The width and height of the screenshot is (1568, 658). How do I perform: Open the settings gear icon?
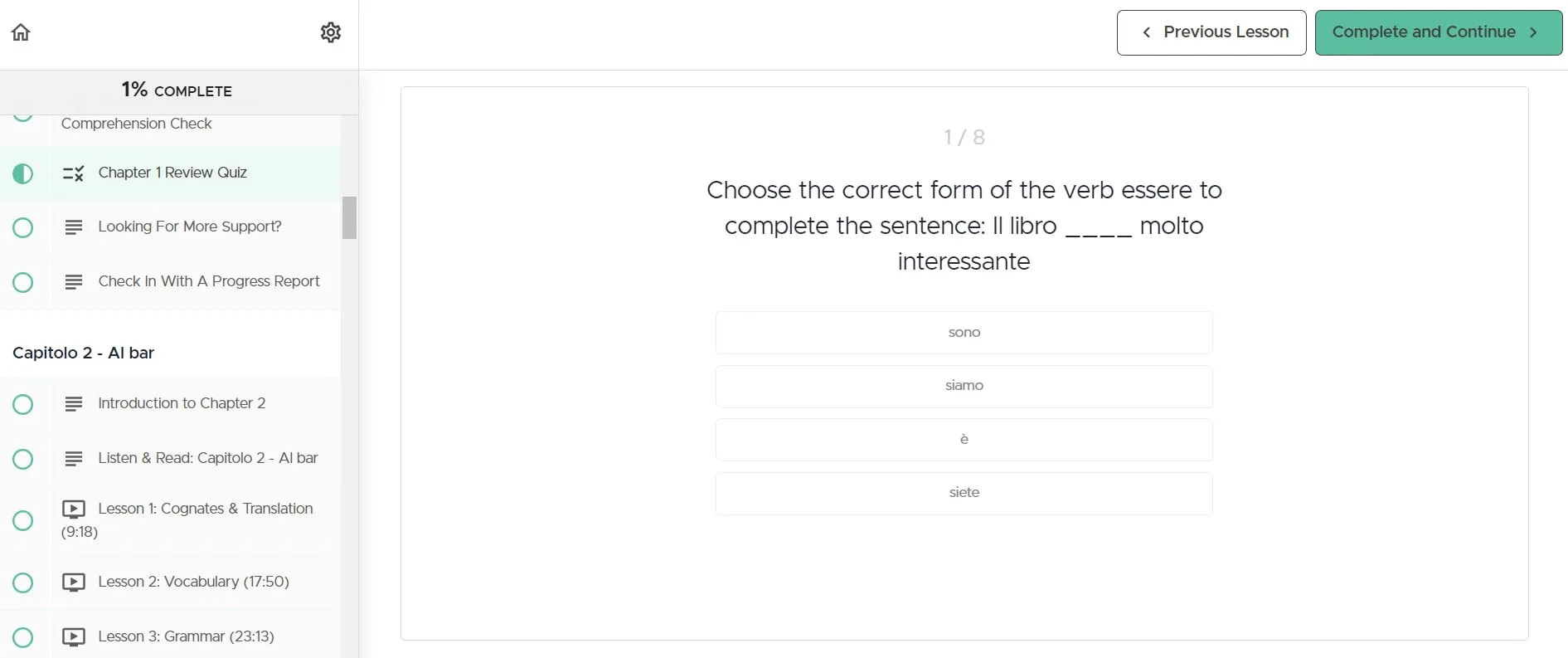coord(331,32)
